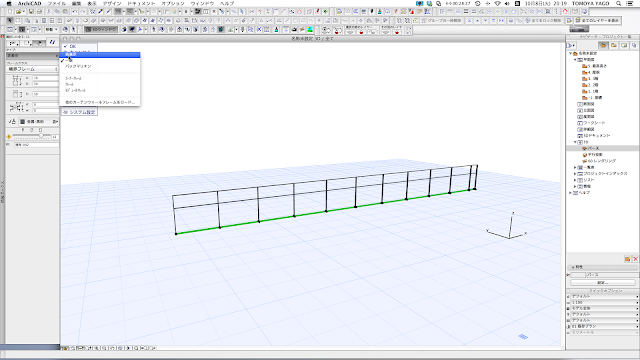Open the デザイン menu
The width and height of the screenshot is (640, 360).
(x=112, y=3)
